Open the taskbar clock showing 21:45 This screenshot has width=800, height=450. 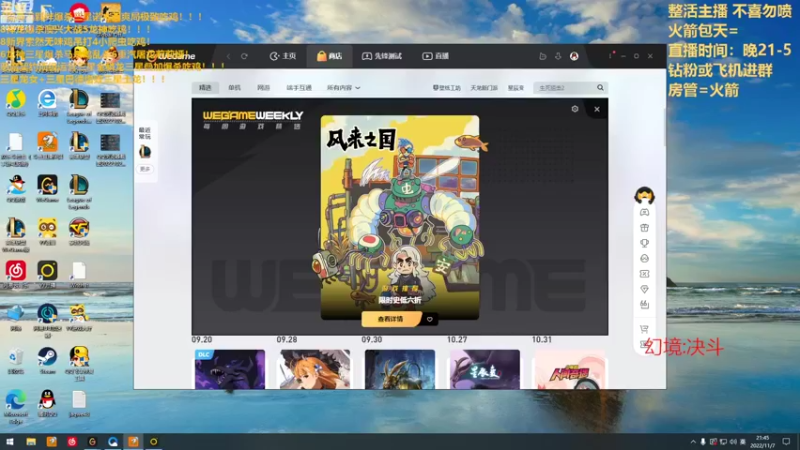763,442
